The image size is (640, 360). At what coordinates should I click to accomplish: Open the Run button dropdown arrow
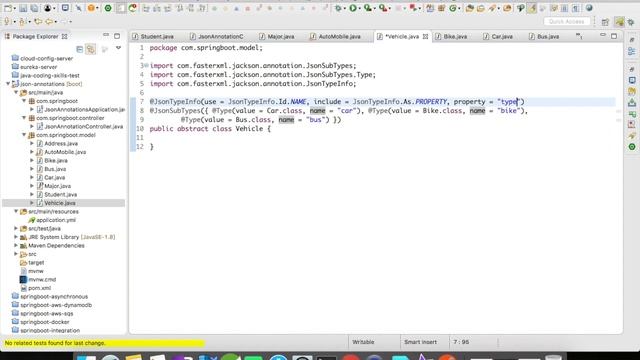click(359, 9)
